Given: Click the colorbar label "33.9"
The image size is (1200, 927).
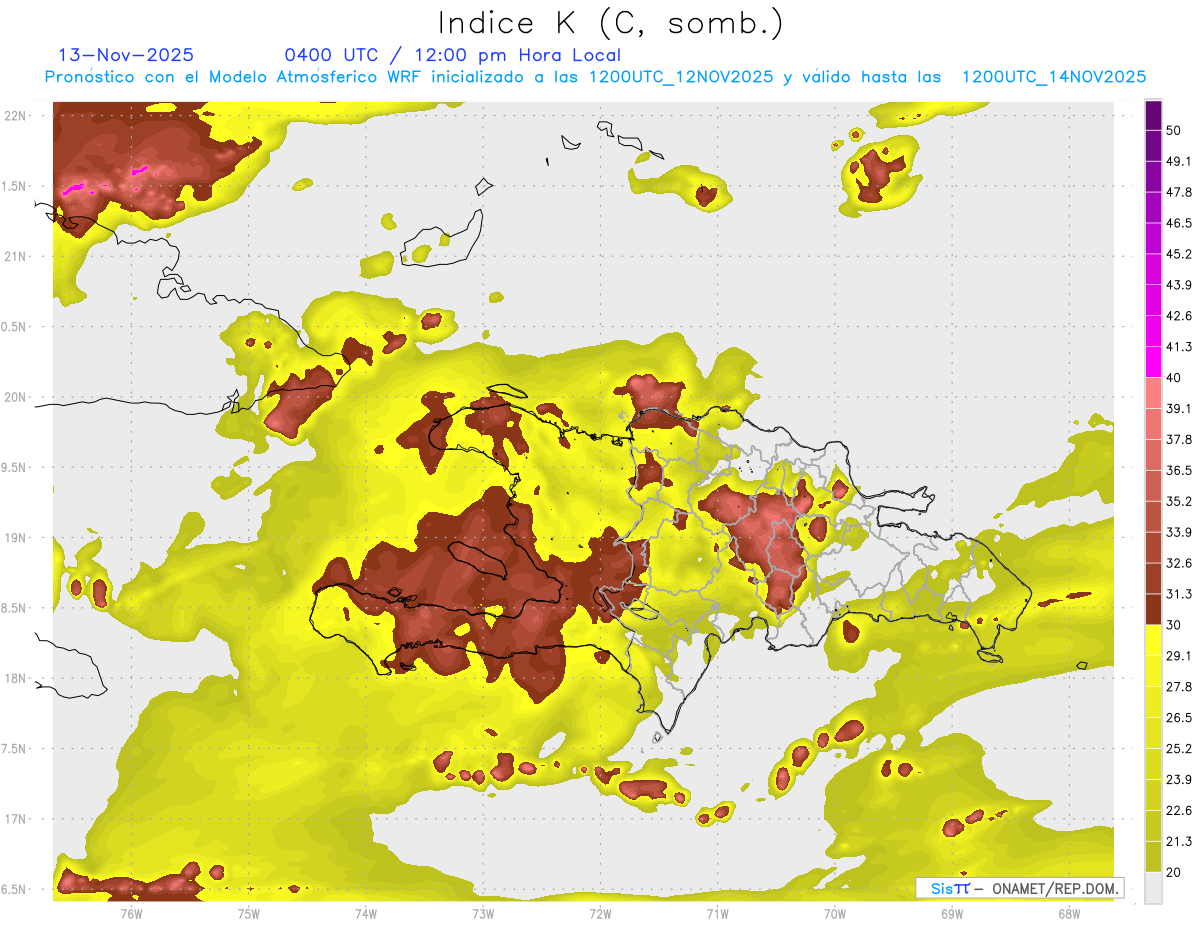Looking at the screenshot, I should 1178,532.
